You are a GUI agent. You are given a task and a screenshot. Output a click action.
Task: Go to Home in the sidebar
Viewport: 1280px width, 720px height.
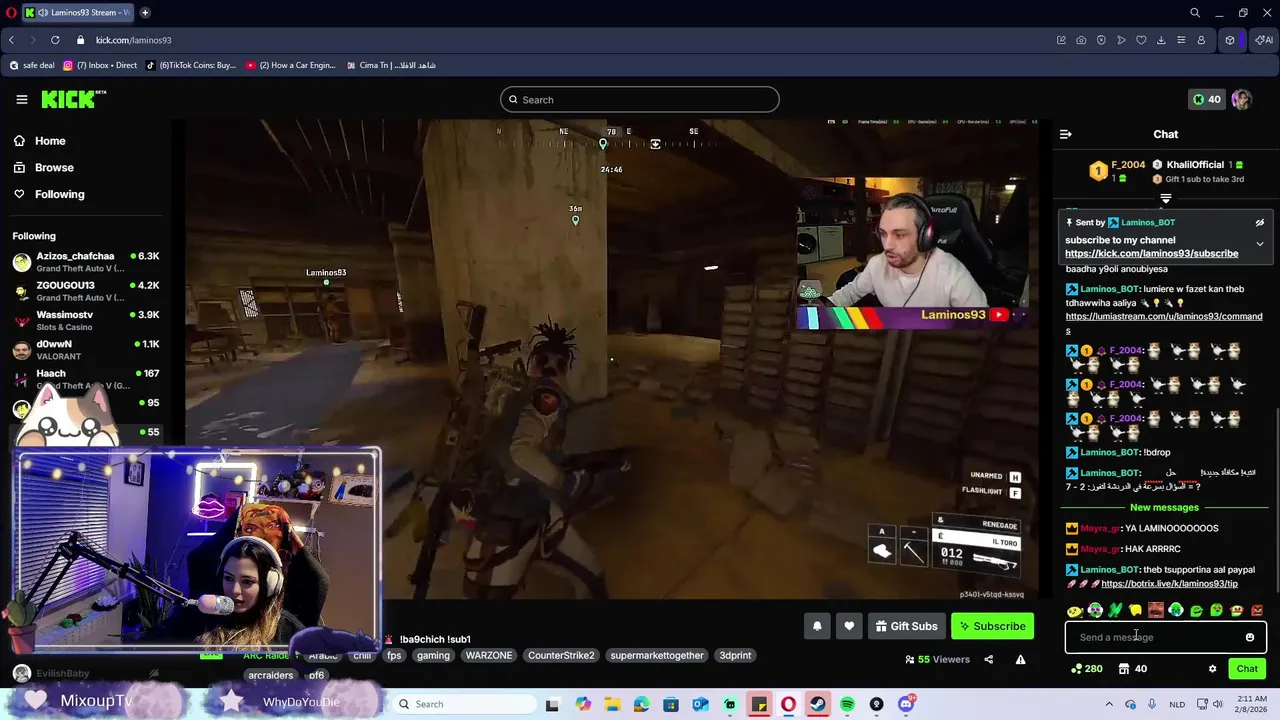coord(50,141)
